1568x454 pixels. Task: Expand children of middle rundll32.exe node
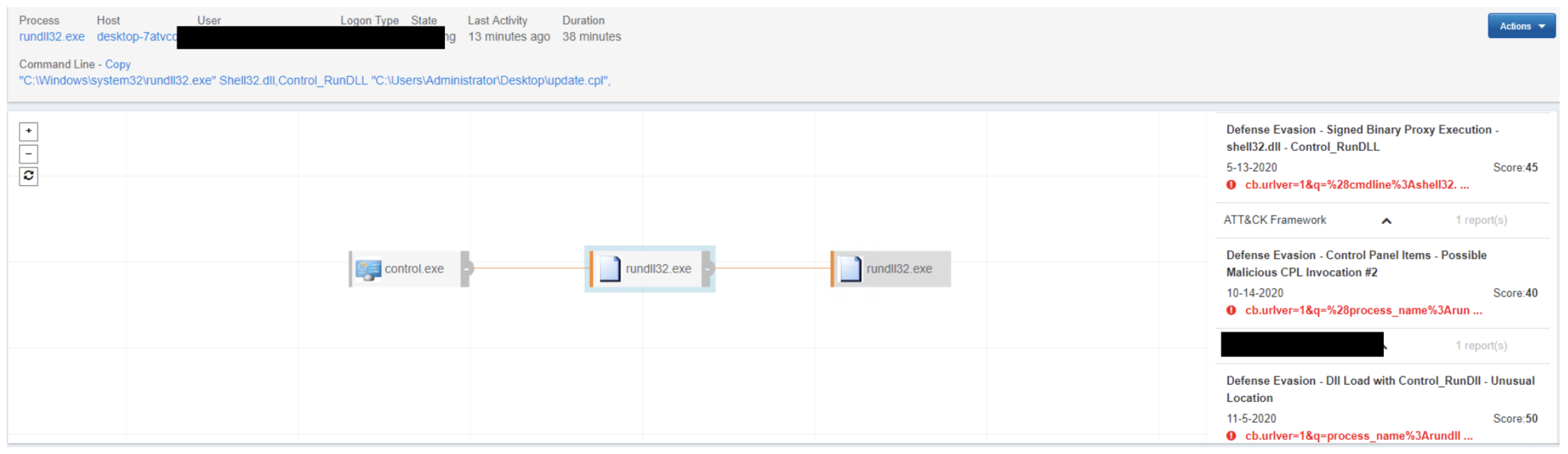(x=707, y=269)
